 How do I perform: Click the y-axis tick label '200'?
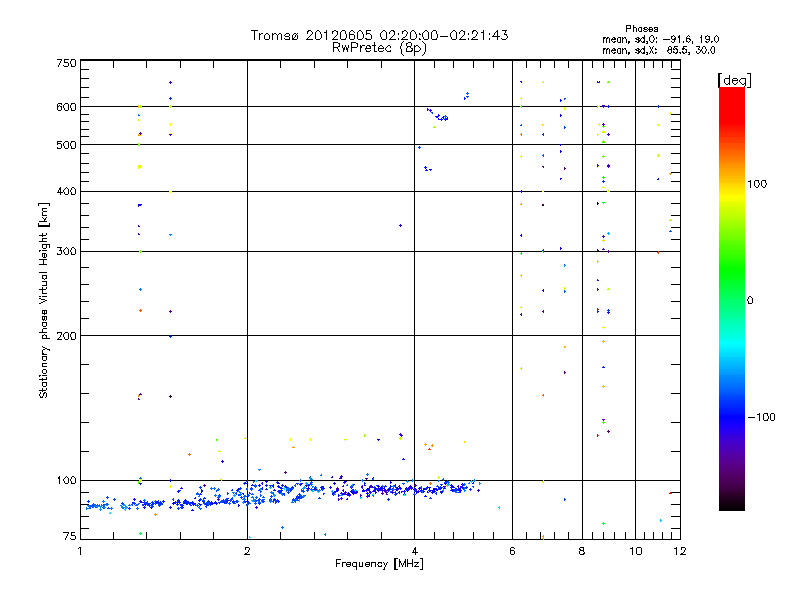pyautogui.click(x=66, y=336)
